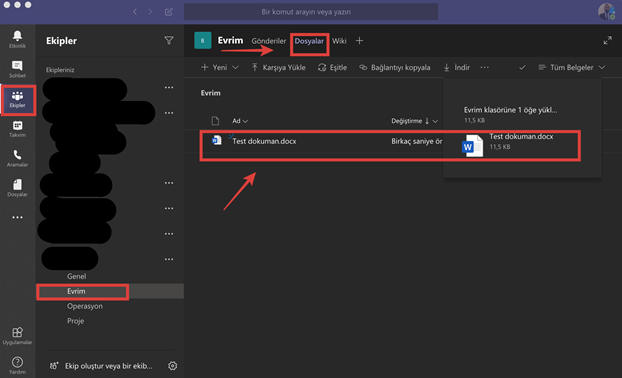This screenshot has width=622, height=378.
Task: Click Test dokuman.docx in upload popup
Action: pos(521,136)
